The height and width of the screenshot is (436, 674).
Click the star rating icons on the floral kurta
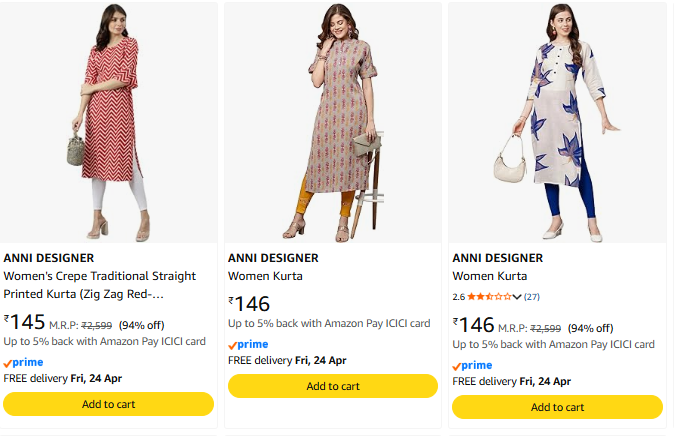489,297
